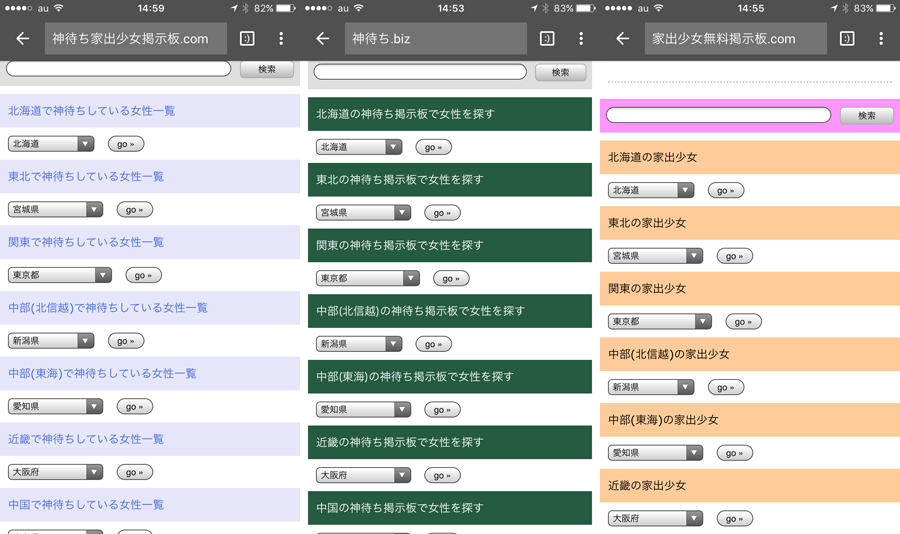Open 愛知県 dropdown on green site
Viewport: 900px width, 534px height.
click(x=363, y=409)
